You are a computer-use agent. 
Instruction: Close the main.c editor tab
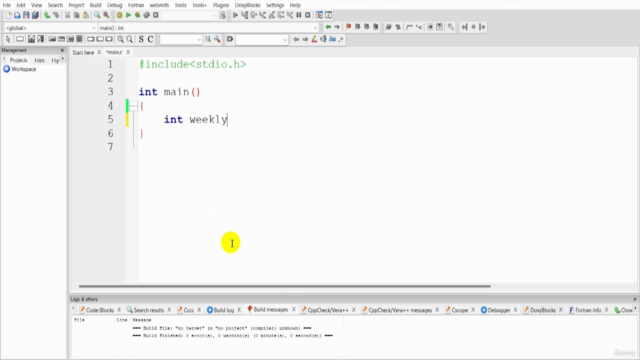point(128,52)
